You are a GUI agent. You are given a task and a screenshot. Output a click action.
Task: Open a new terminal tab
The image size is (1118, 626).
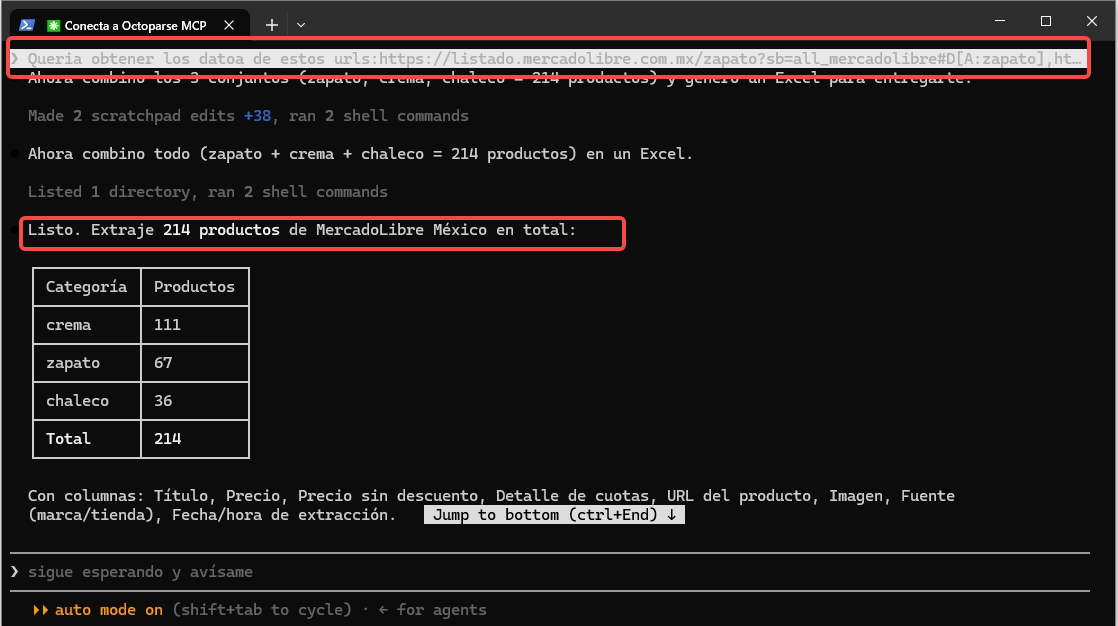[272, 25]
